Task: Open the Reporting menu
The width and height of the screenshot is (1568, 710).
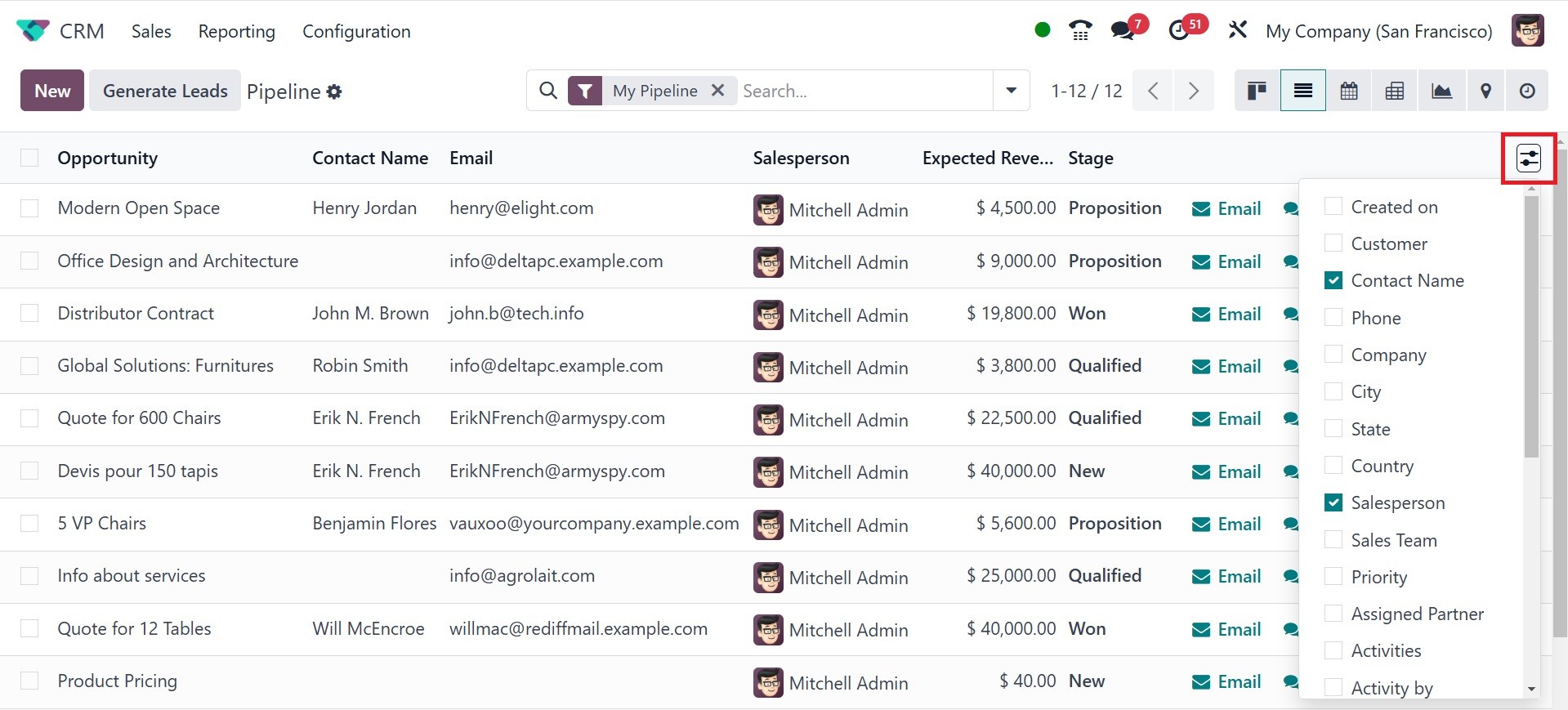Action: pyautogui.click(x=236, y=31)
